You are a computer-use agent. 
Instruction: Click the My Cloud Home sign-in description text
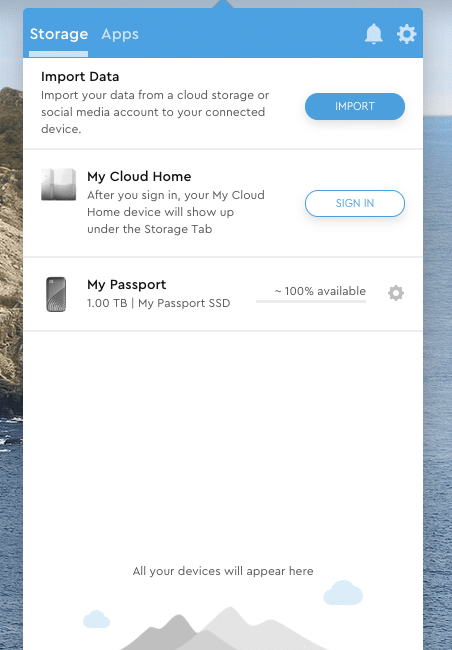[x=176, y=212]
